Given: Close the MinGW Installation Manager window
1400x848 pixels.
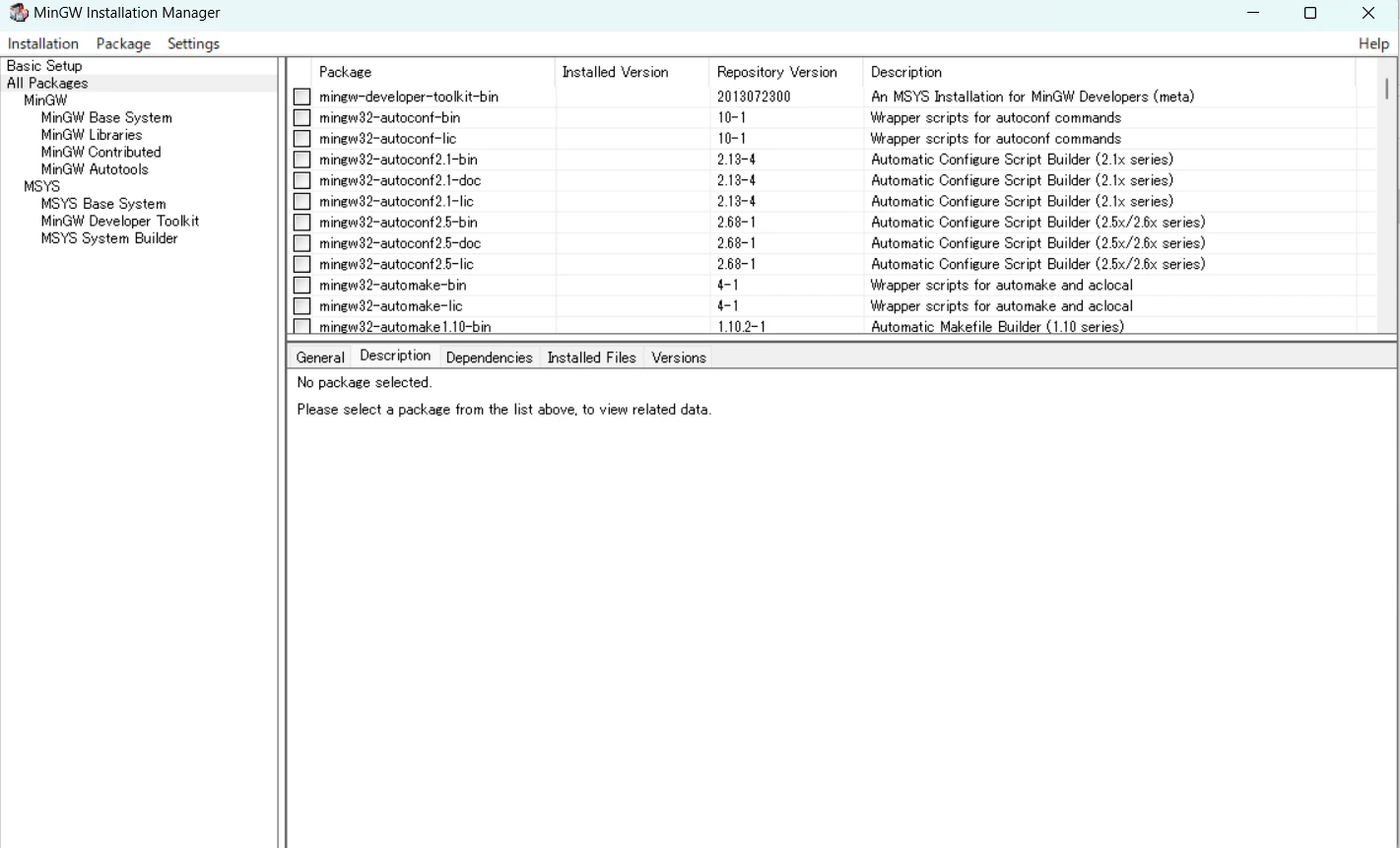Looking at the screenshot, I should (x=1368, y=13).
